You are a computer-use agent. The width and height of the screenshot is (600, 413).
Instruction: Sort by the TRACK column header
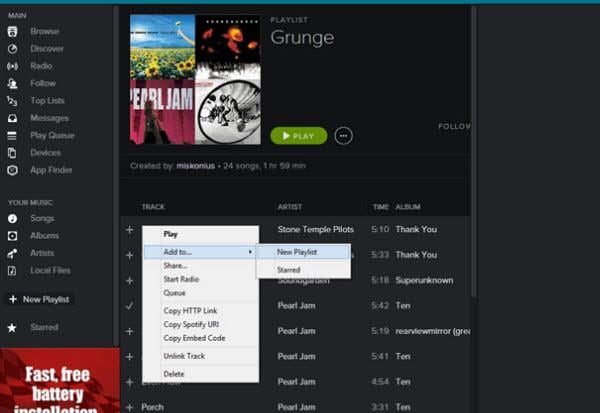[x=153, y=207]
